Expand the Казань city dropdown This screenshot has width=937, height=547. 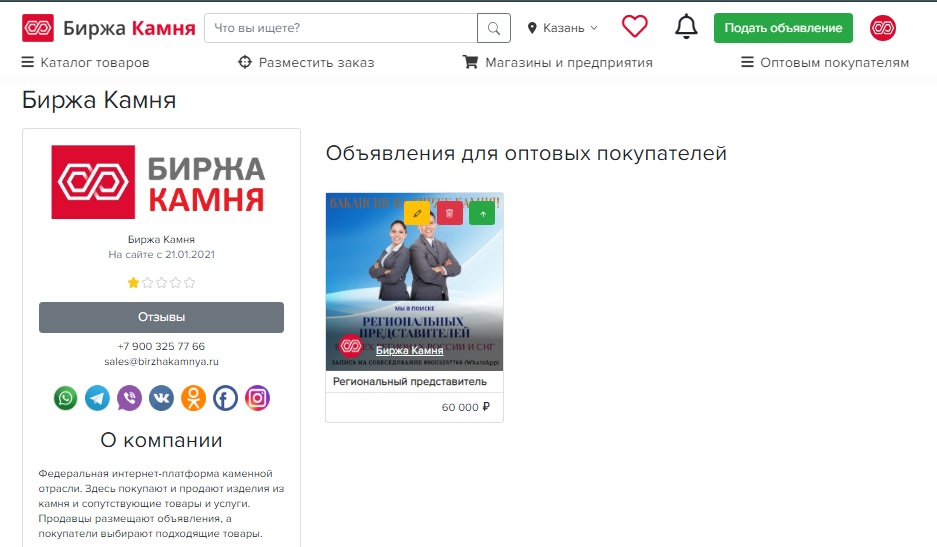point(562,28)
